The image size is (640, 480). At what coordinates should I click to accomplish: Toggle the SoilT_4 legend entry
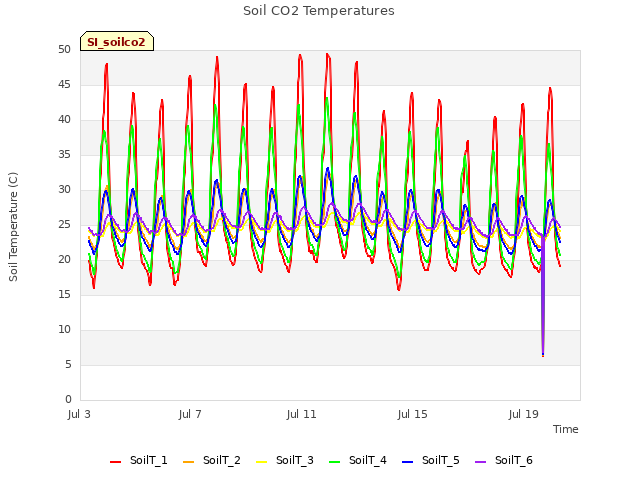pos(358,460)
